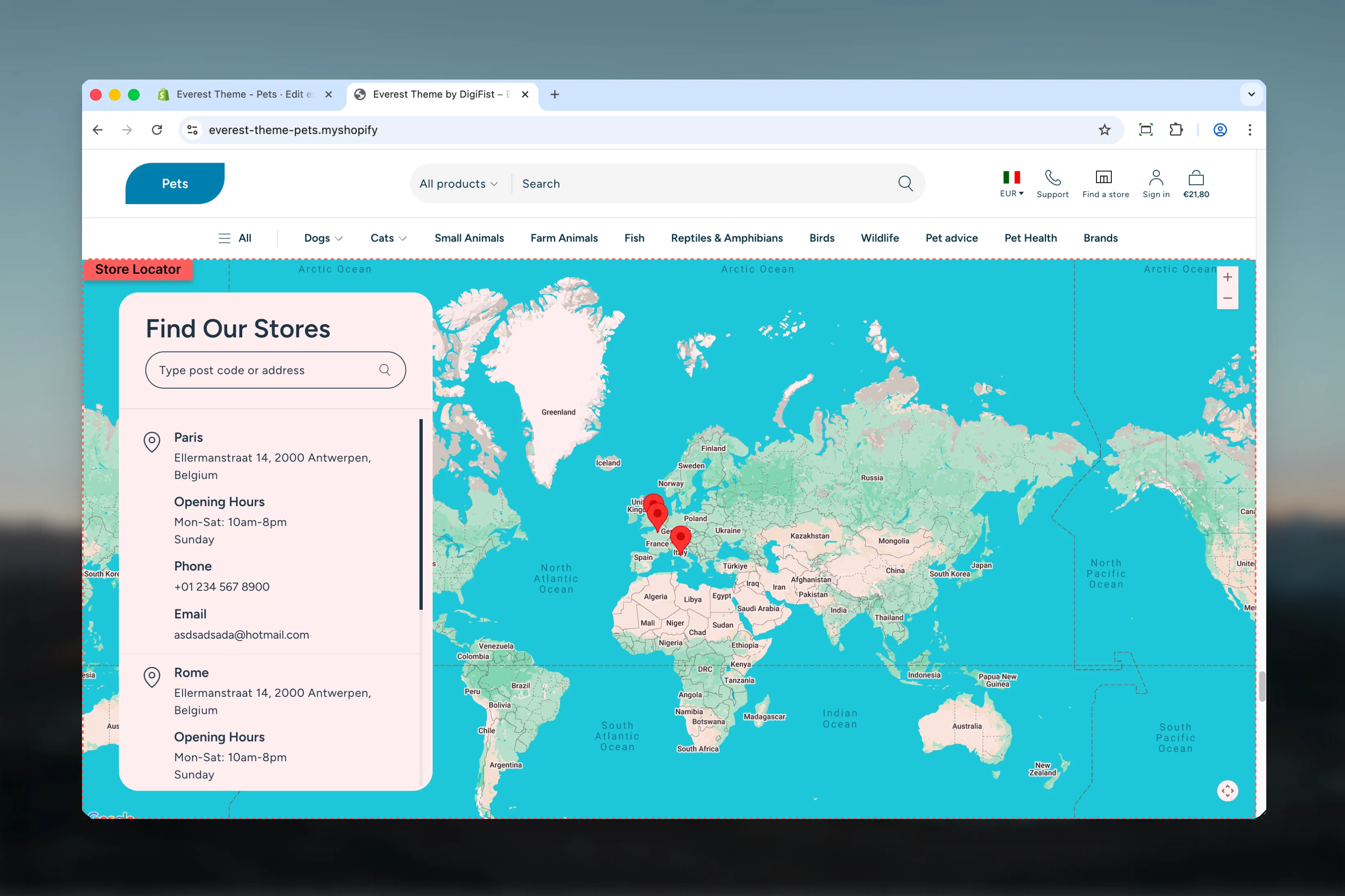This screenshot has width=1345, height=896.
Task: Expand the tab search dropdown
Action: (x=1251, y=94)
